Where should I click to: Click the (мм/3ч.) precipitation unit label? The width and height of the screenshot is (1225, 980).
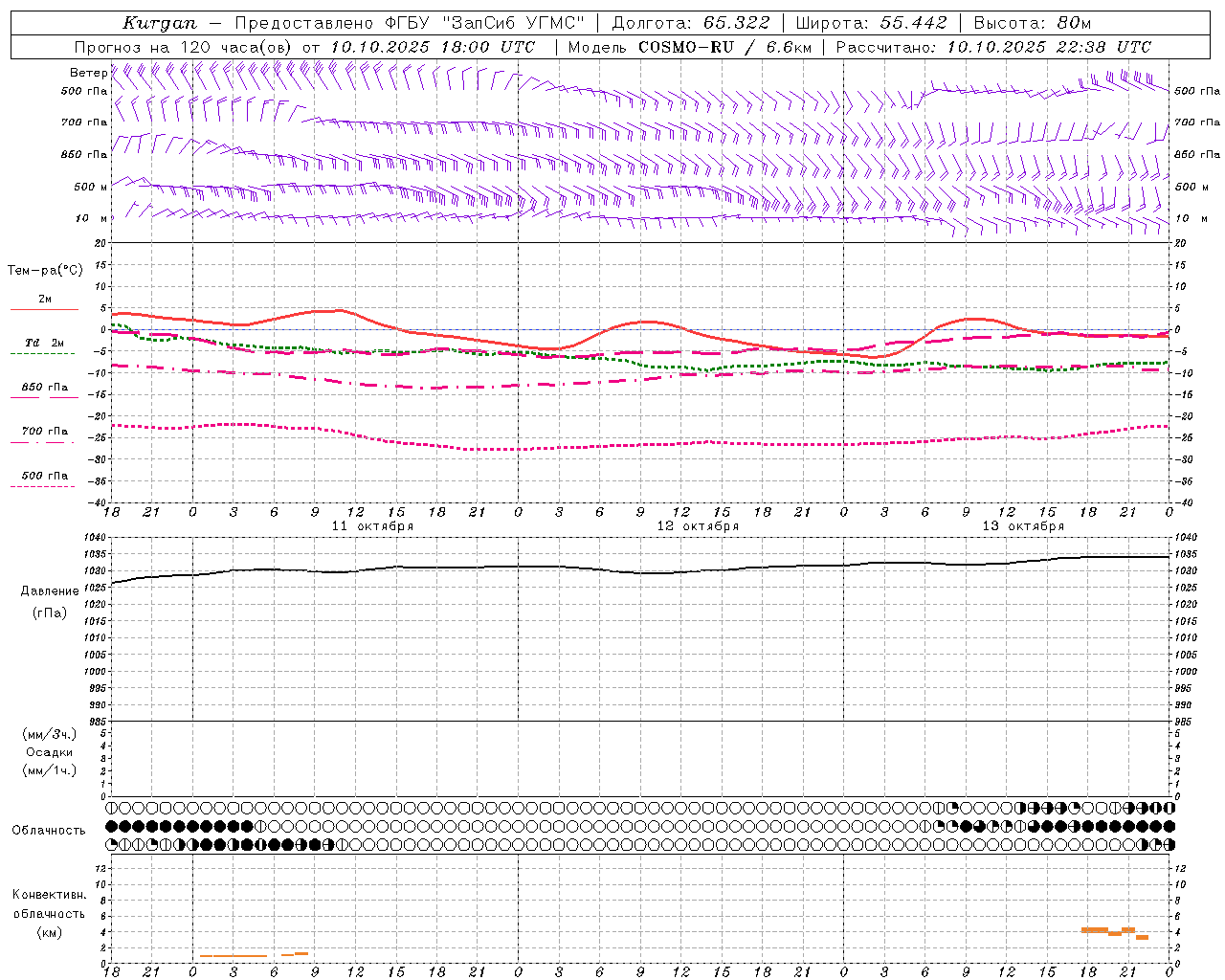tap(50, 734)
